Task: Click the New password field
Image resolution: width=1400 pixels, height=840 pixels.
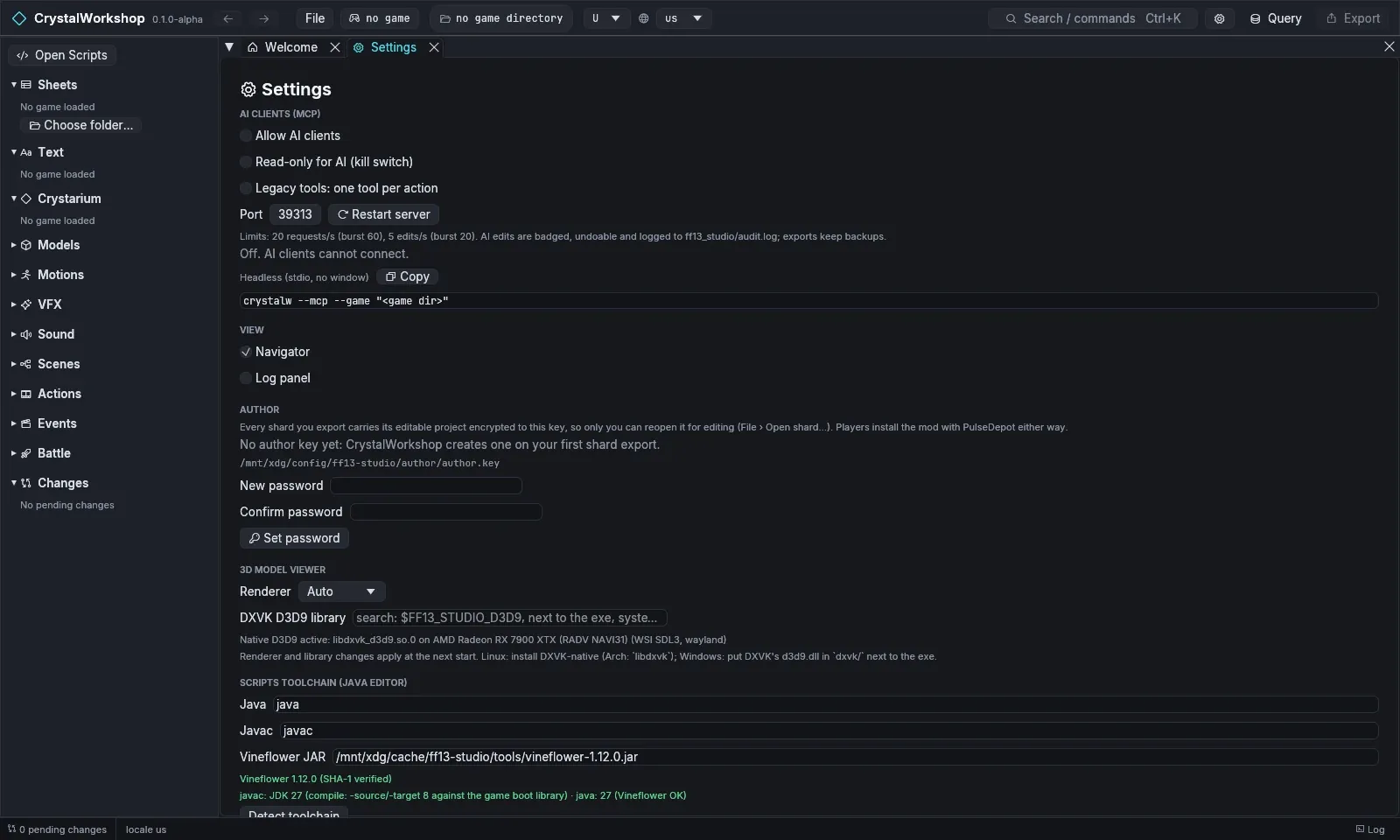Action: click(426, 486)
